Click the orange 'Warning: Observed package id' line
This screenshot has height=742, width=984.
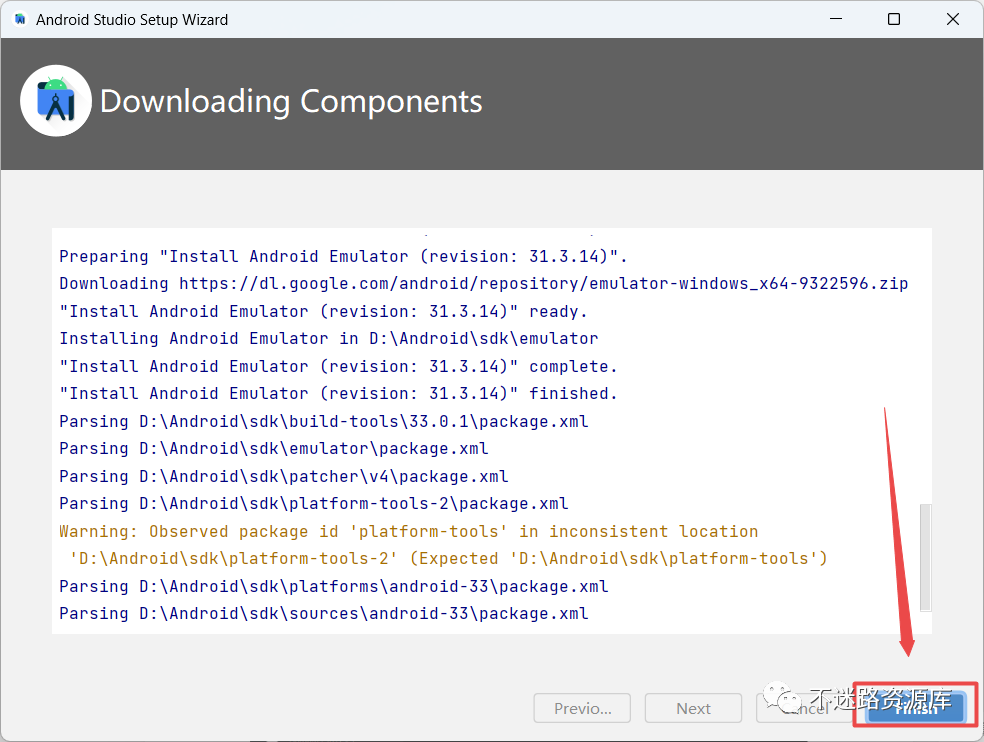pyautogui.click(x=409, y=531)
